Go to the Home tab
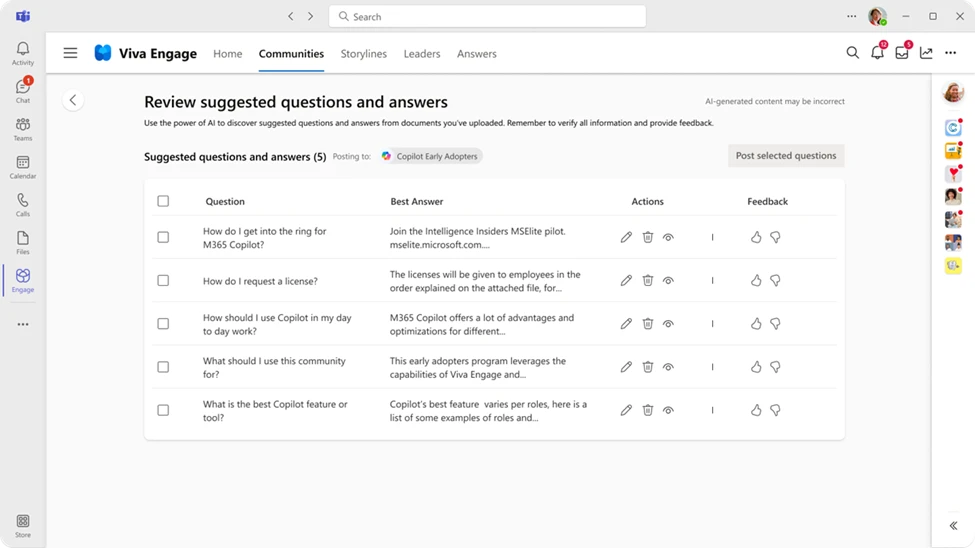975x548 pixels. click(228, 53)
